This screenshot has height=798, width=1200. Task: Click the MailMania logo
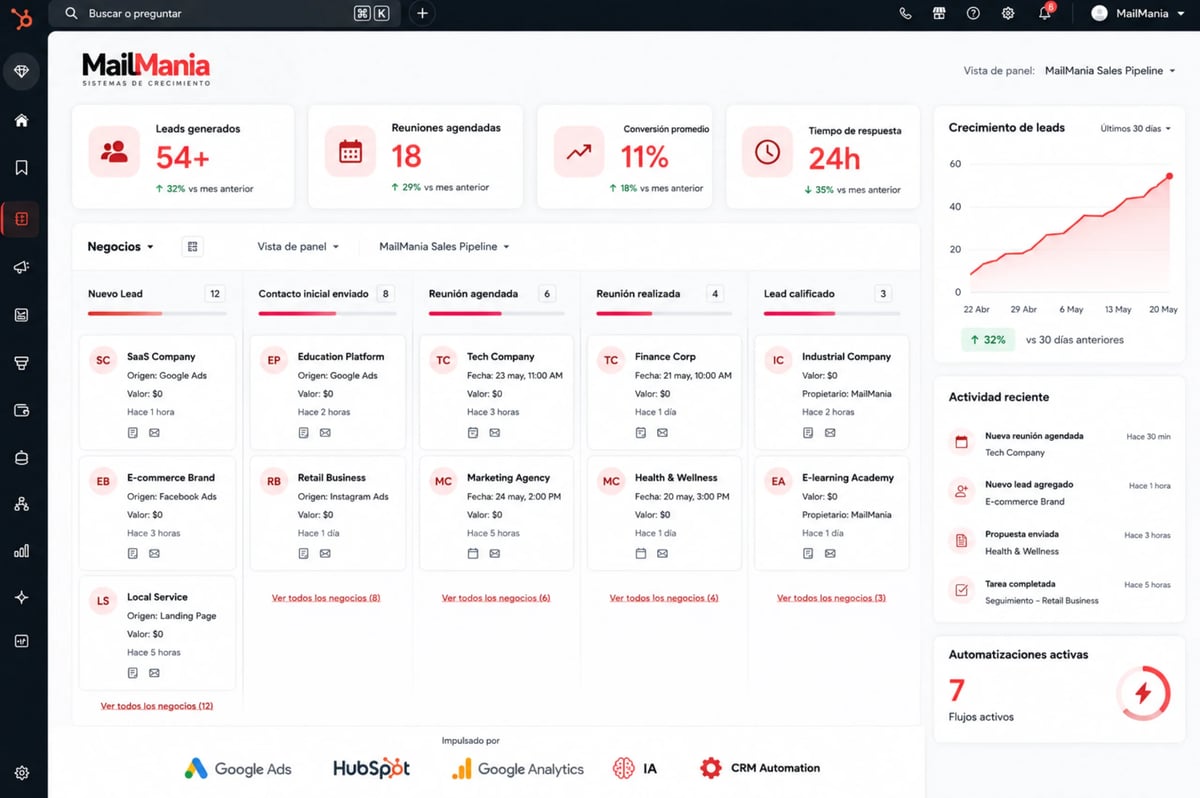pos(146,69)
